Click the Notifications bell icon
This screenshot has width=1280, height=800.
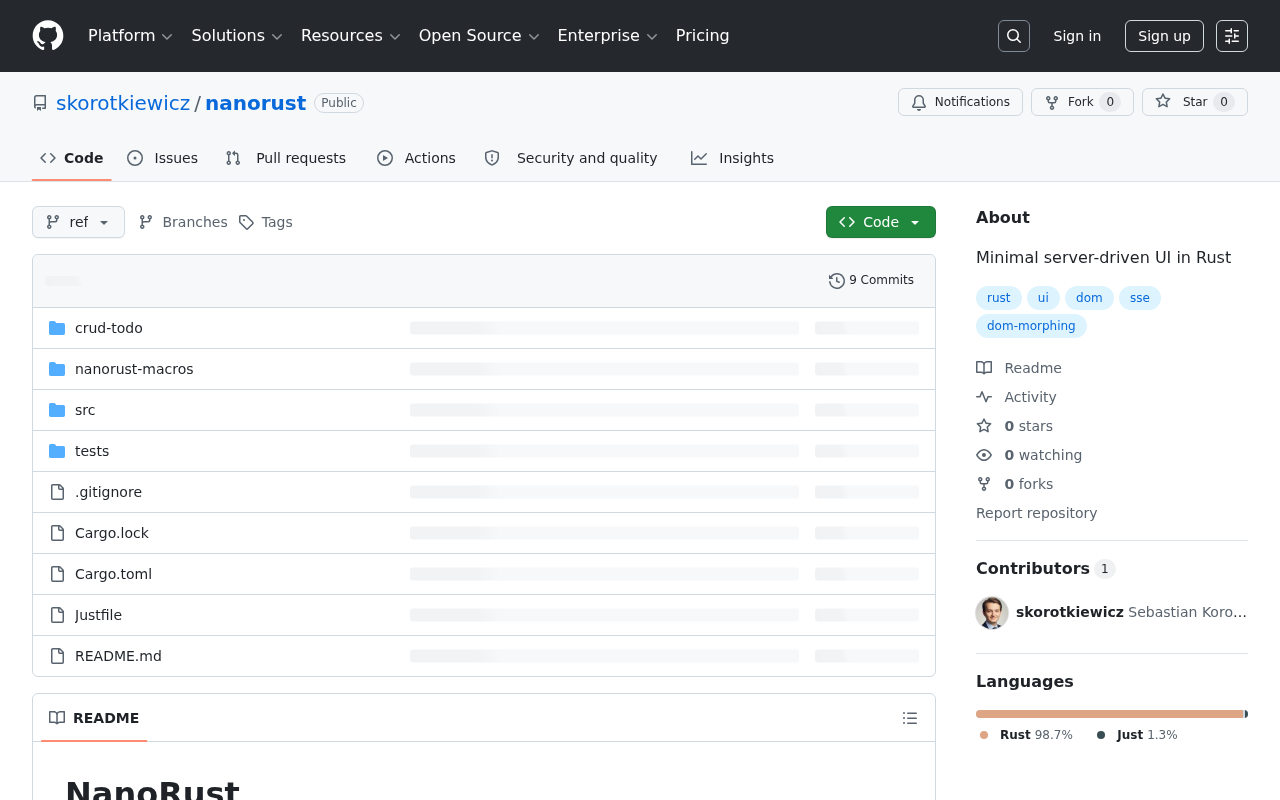click(x=919, y=102)
